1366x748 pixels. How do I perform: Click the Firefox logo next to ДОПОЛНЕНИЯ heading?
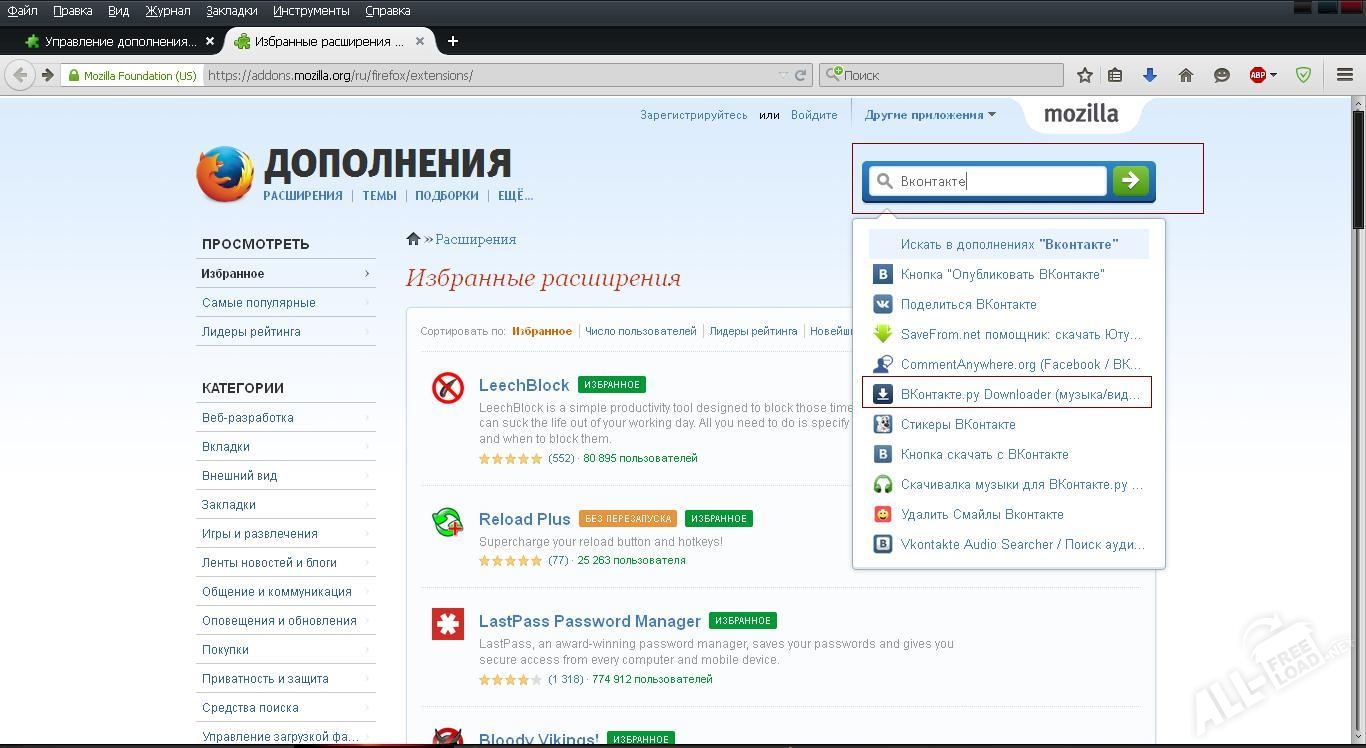pyautogui.click(x=224, y=171)
